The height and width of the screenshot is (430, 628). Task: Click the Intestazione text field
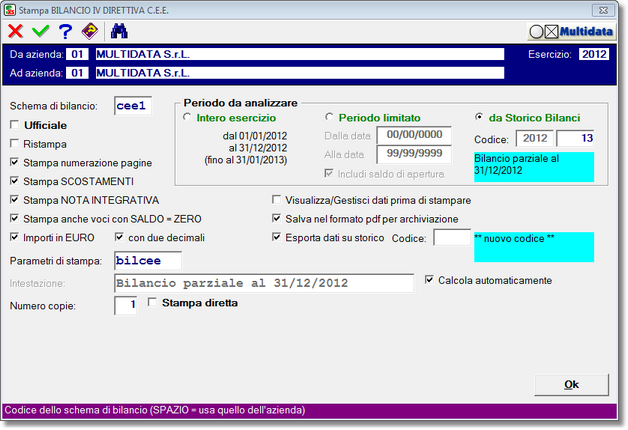coord(264,283)
